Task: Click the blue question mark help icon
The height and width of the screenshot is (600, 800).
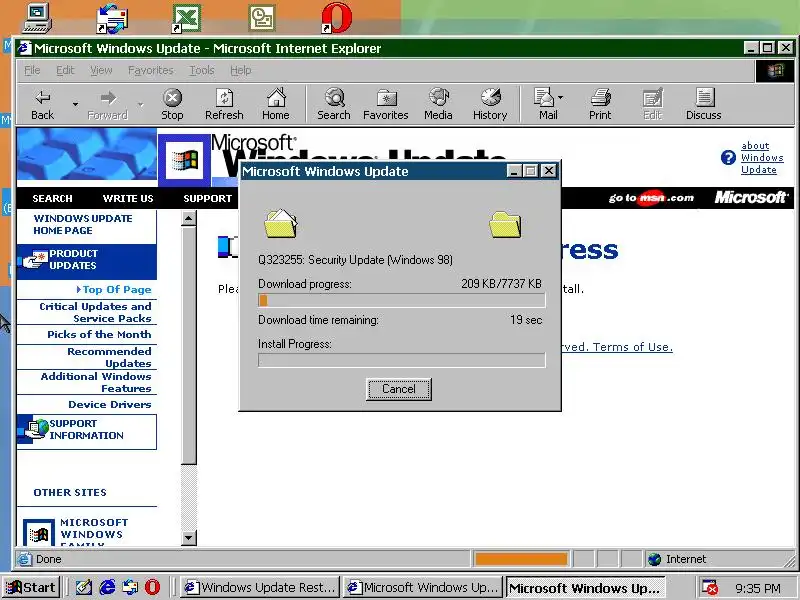Action: pos(728,158)
